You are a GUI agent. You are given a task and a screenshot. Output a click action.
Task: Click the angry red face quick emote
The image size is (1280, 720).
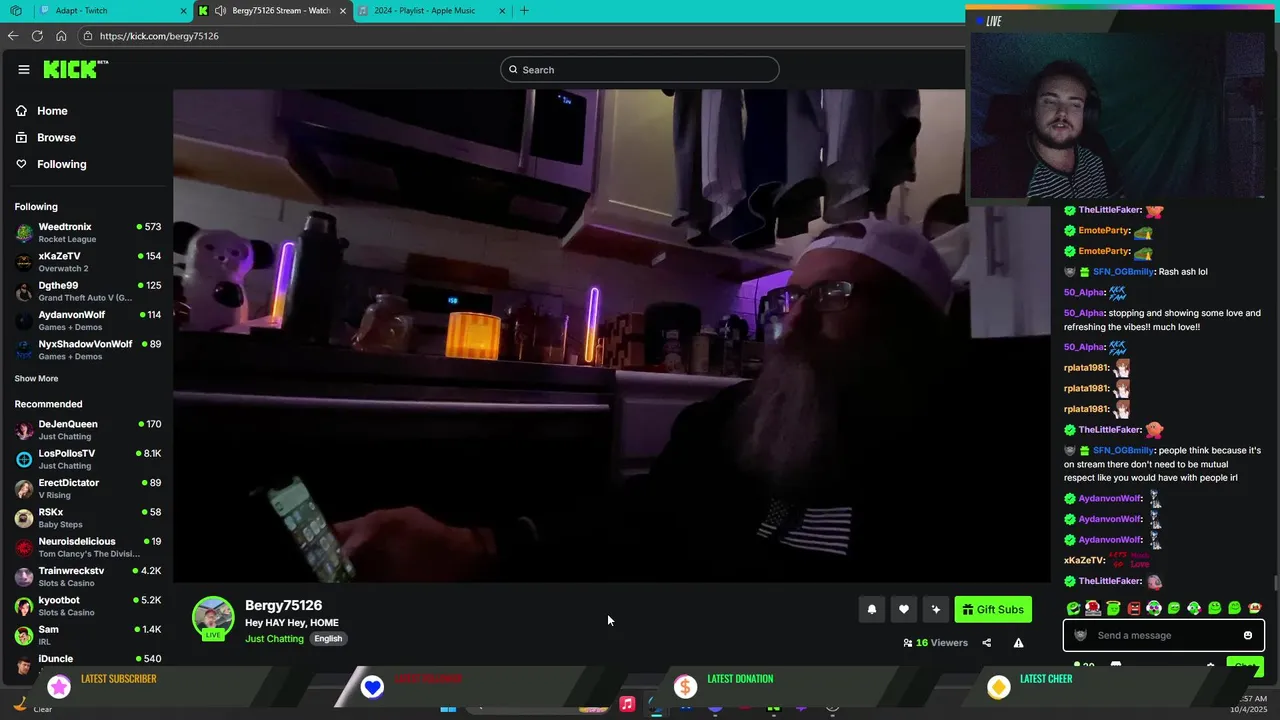(x=1134, y=608)
